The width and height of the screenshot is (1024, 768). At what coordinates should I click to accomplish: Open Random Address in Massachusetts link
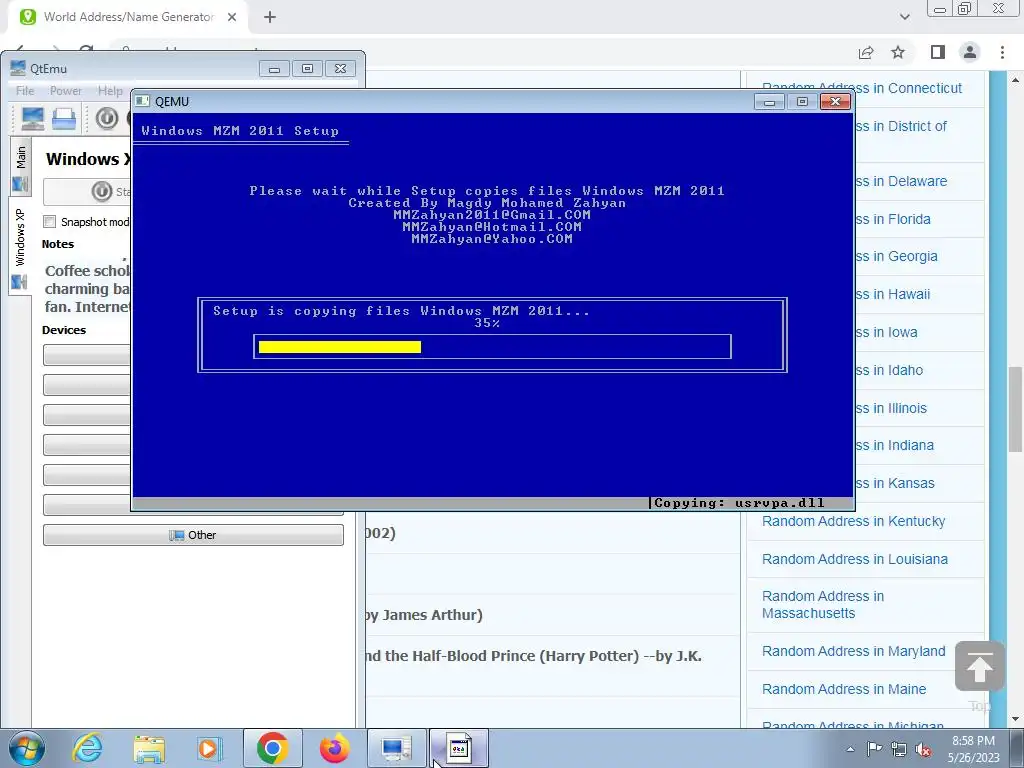point(823,605)
